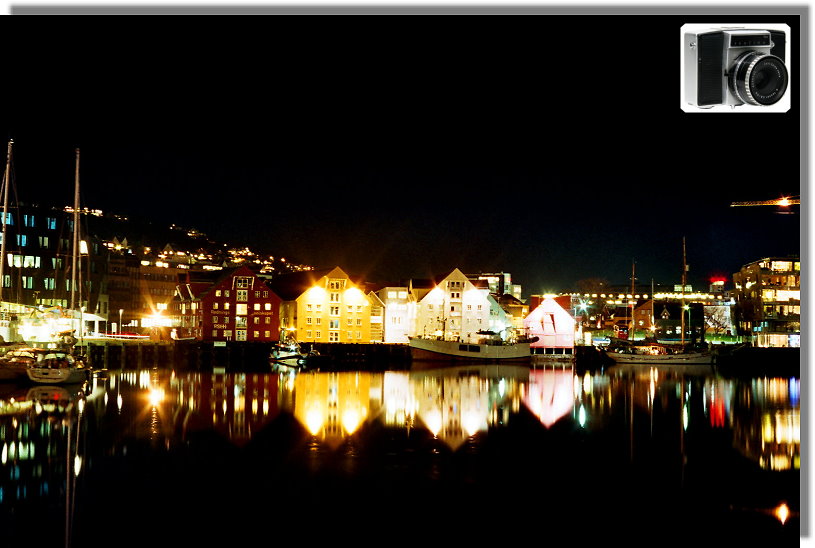Click the red neon light on the right
Screen dimensions: 815x548
(717, 282)
